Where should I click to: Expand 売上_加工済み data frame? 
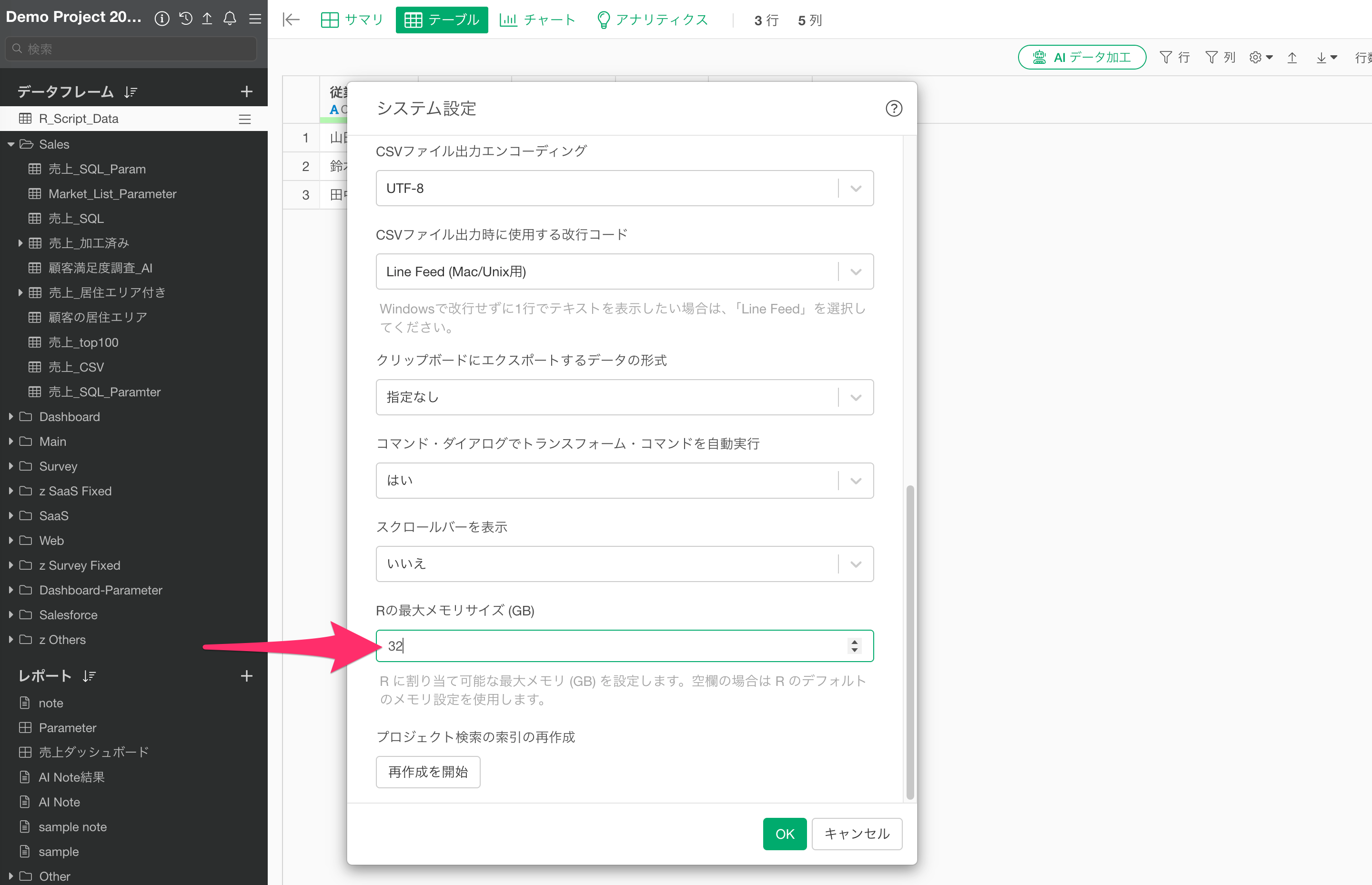(x=20, y=243)
